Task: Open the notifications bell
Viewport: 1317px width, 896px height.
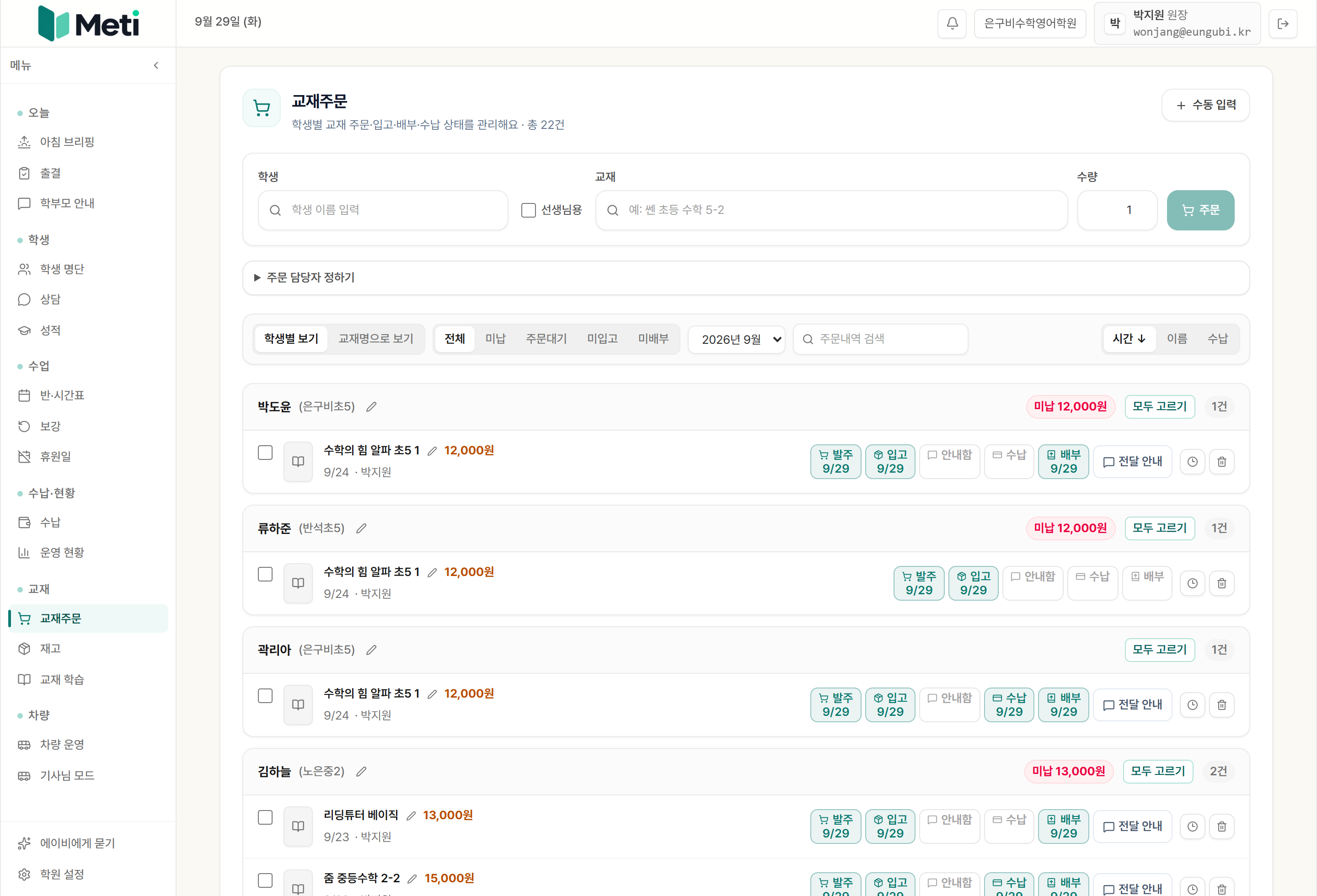Action: pyautogui.click(x=952, y=23)
